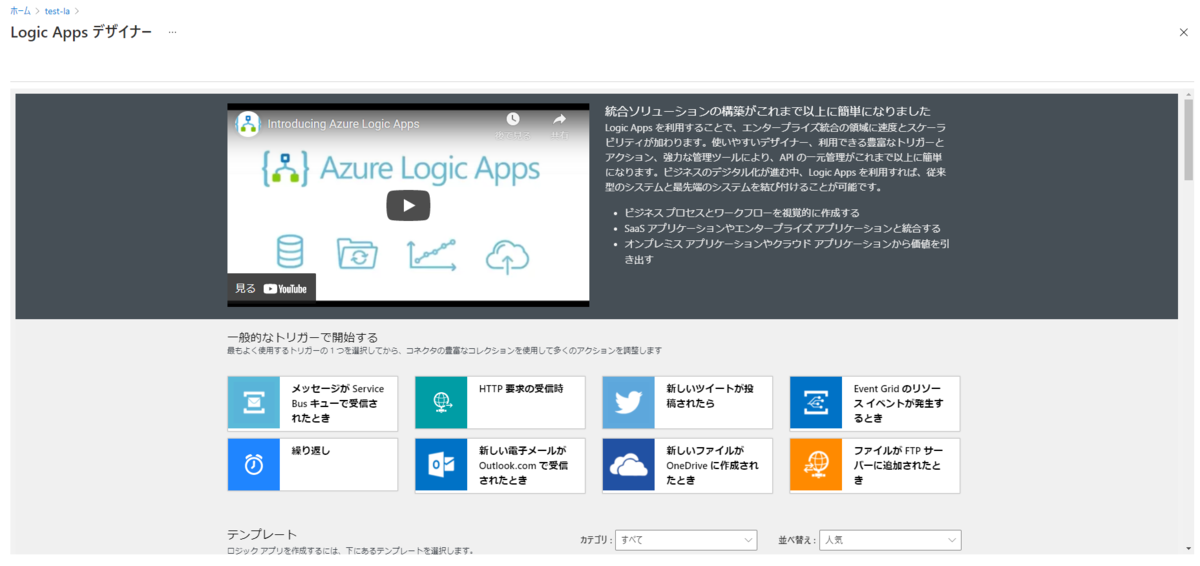Viewport: 1200px width, 566px height.
Task: Click the video title 'Introducing Azure Logic Apps'
Action: 343,124
